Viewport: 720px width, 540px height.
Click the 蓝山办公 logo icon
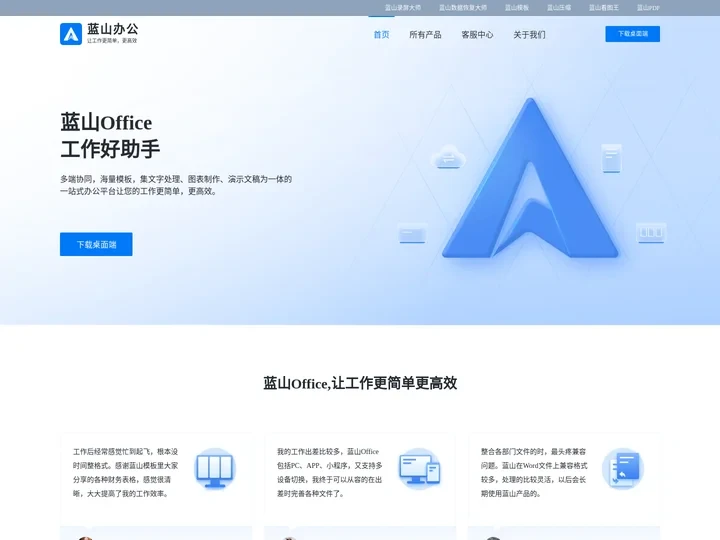pyautogui.click(x=71, y=34)
